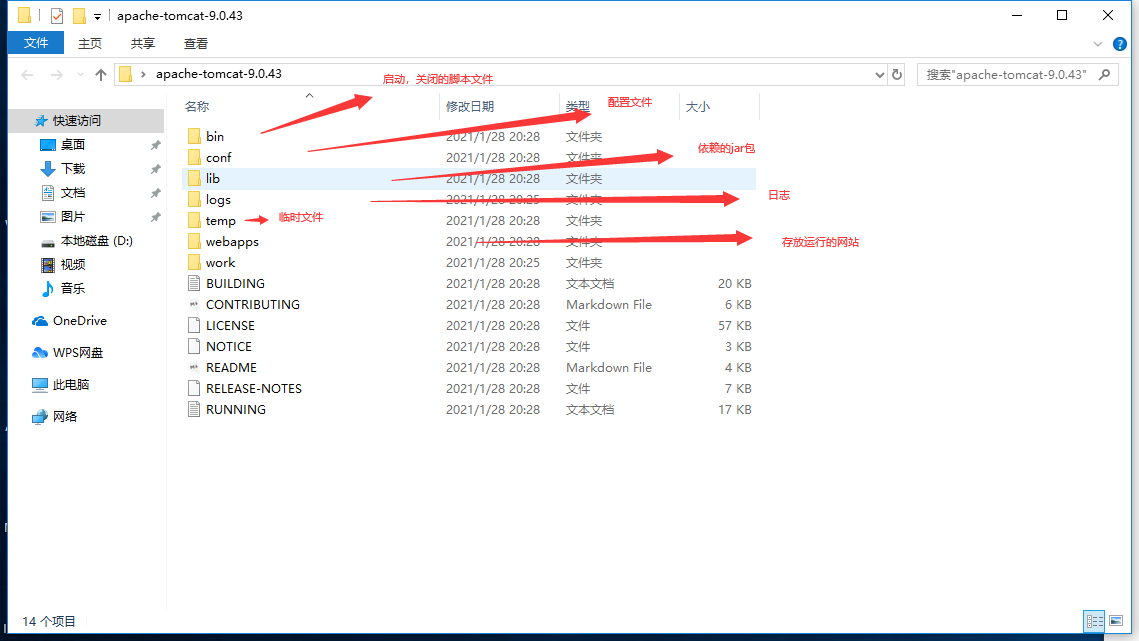The height and width of the screenshot is (641, 1139).
Task: Refresh the current folder view
Action: (x=897, y=74)
